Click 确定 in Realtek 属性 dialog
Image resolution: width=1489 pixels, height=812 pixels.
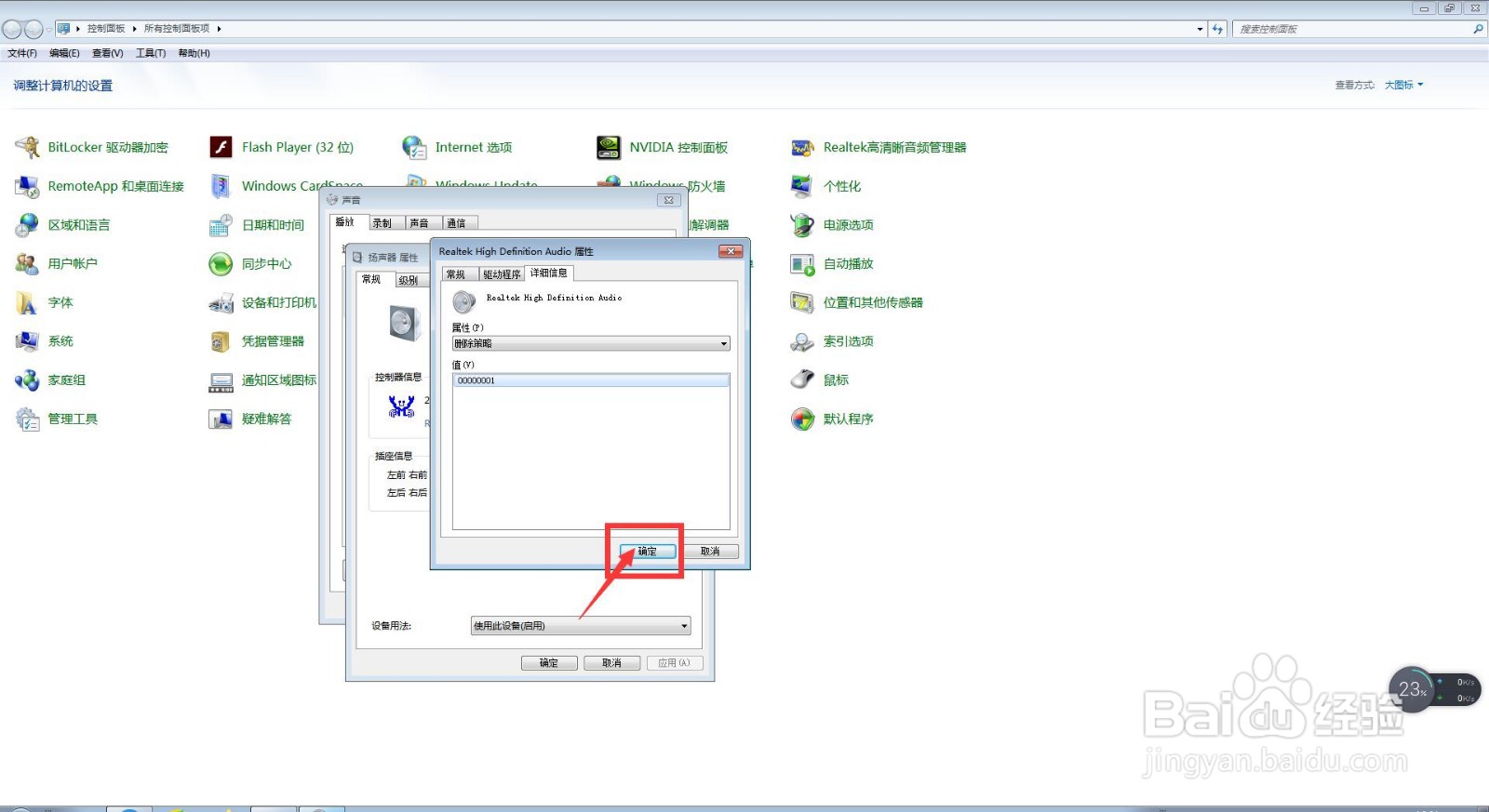(x=647, y=552)
